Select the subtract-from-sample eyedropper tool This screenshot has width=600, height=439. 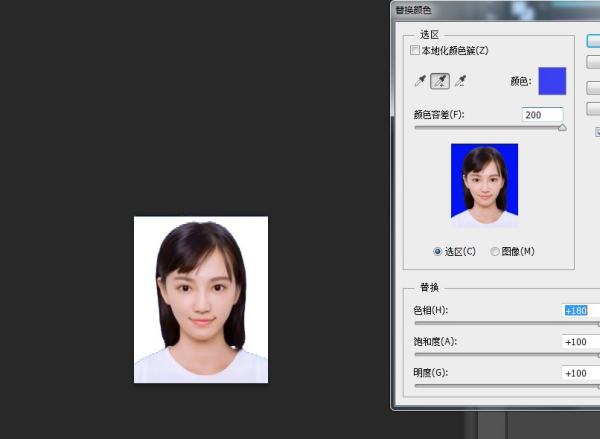[461, 82]
